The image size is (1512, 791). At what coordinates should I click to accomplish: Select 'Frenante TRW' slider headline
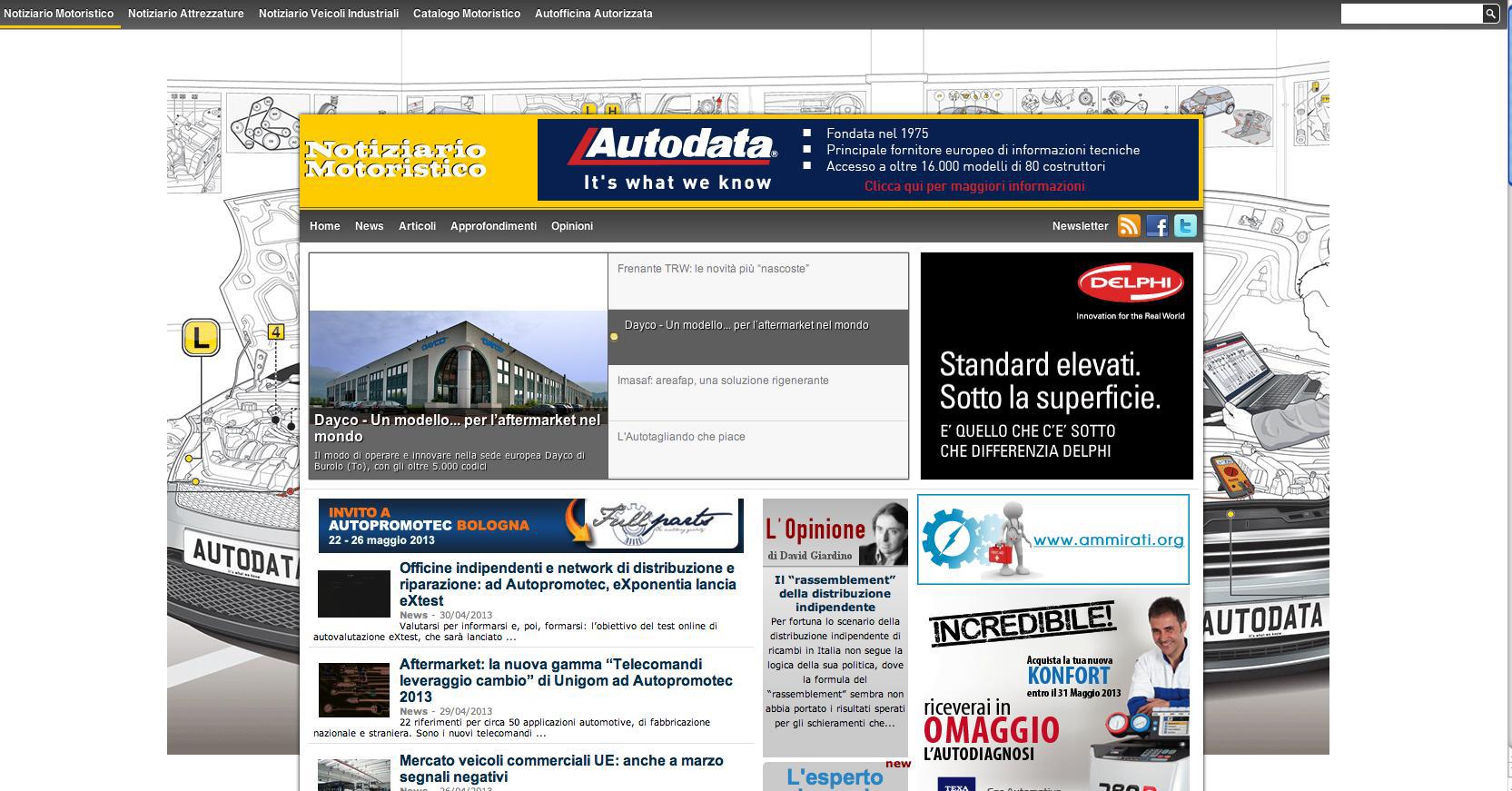click(758, 282)
